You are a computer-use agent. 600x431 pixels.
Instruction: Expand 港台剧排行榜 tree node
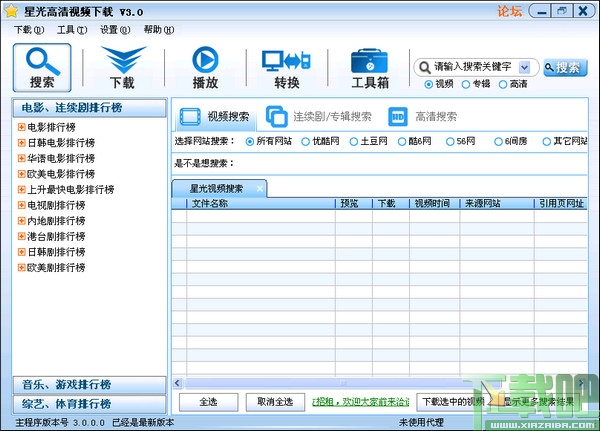tap(22, 236)
